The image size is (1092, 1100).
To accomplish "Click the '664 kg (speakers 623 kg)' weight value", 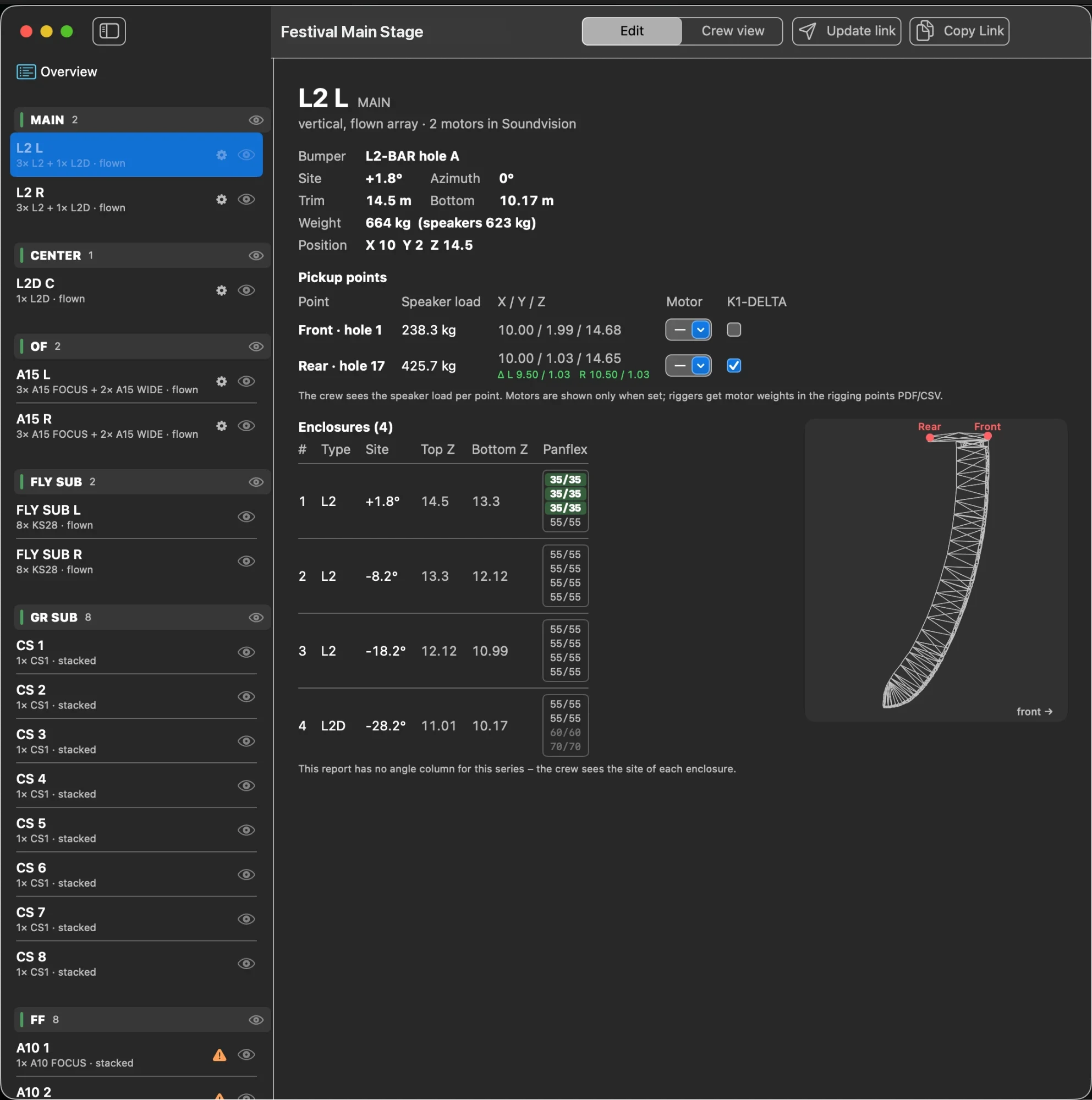I will click(451, 223).
